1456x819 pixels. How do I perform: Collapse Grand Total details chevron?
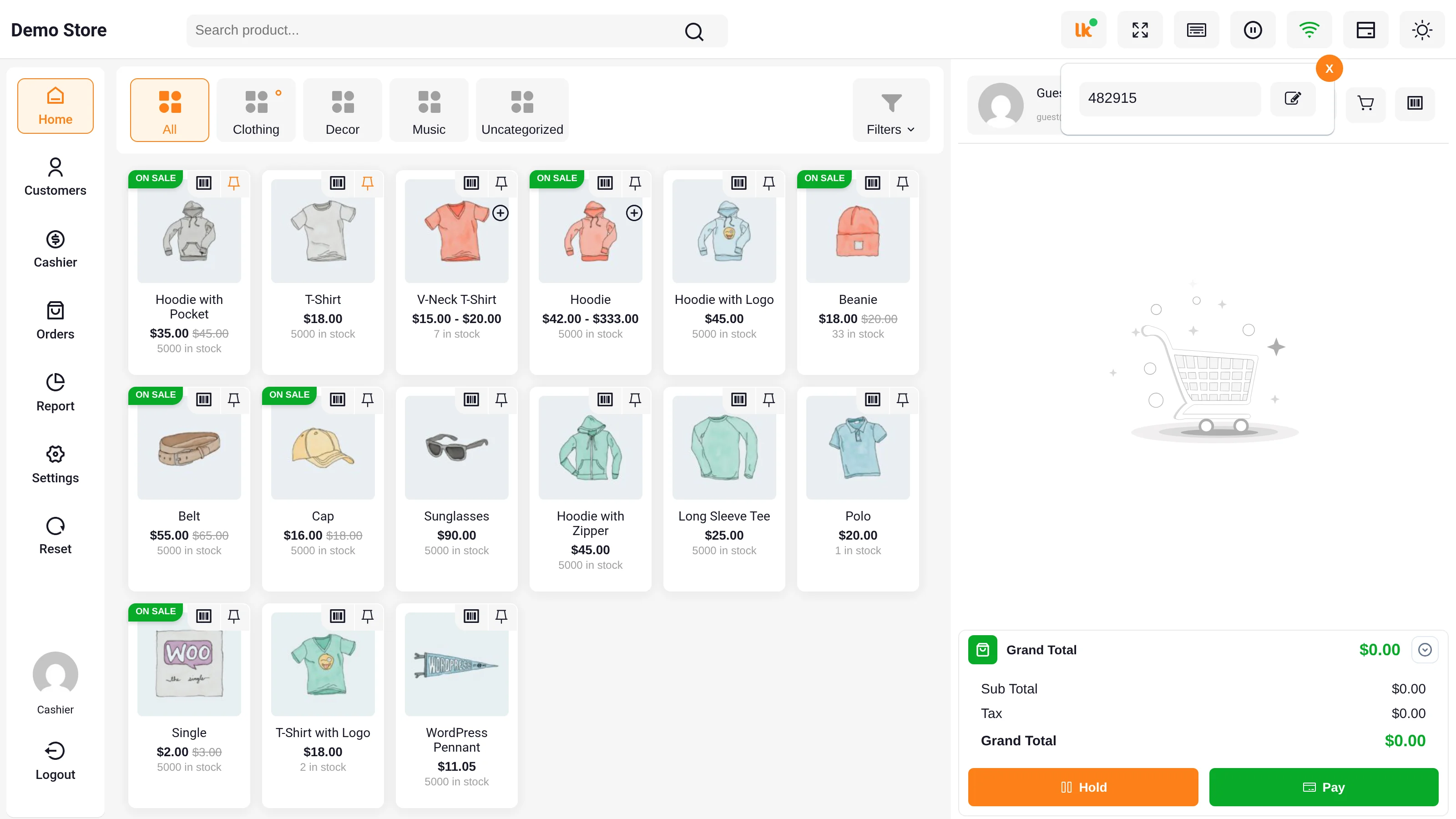click(1425, 650)
